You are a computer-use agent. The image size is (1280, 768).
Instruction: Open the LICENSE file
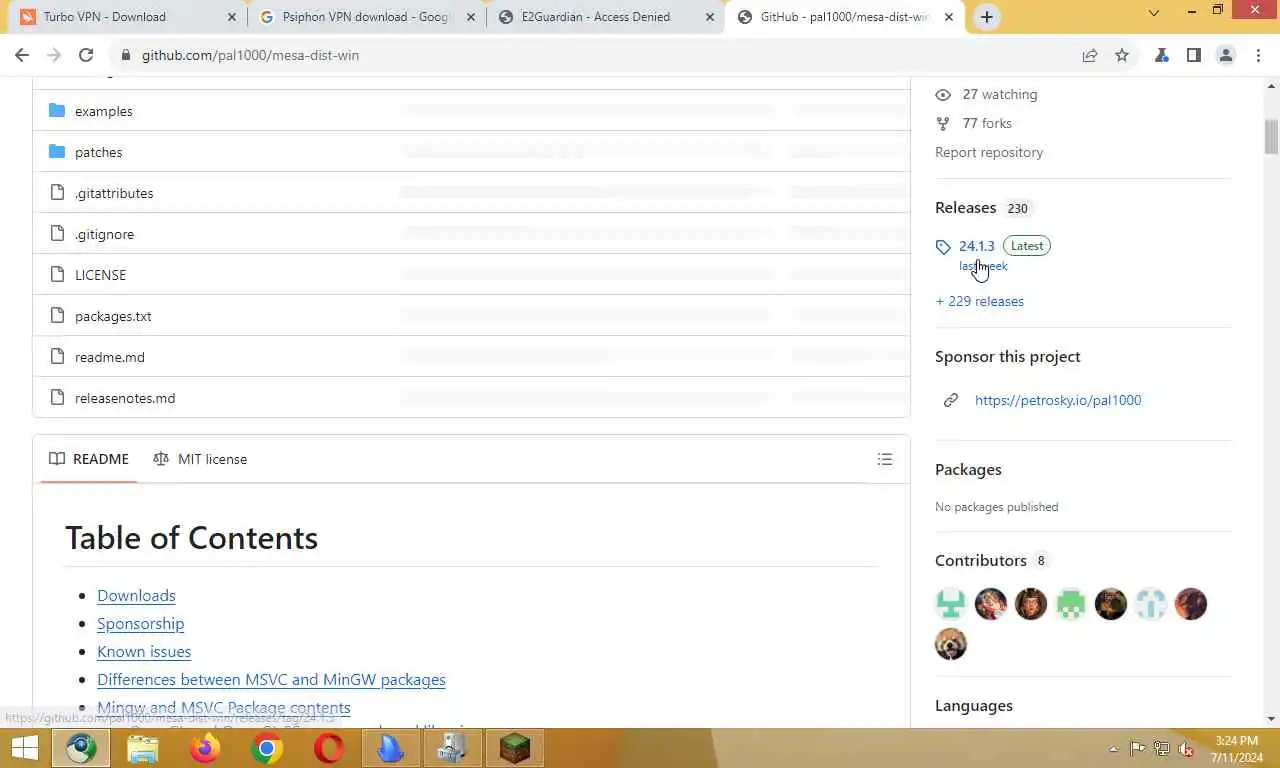tap(100, 275)
